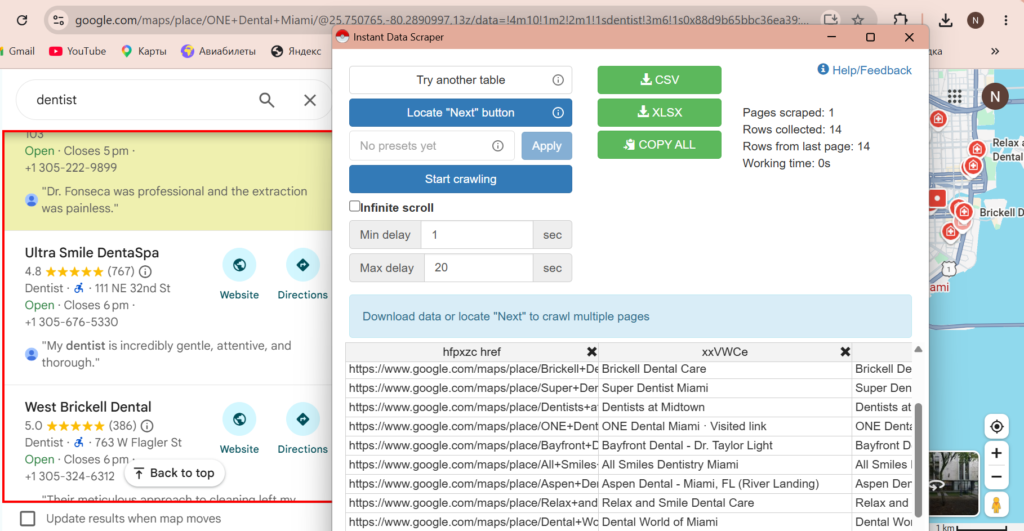Open the Chrome extensions puzzle icon
Image resolution: width=1024 pixels, height=531 pixels.
click(901, 20)
